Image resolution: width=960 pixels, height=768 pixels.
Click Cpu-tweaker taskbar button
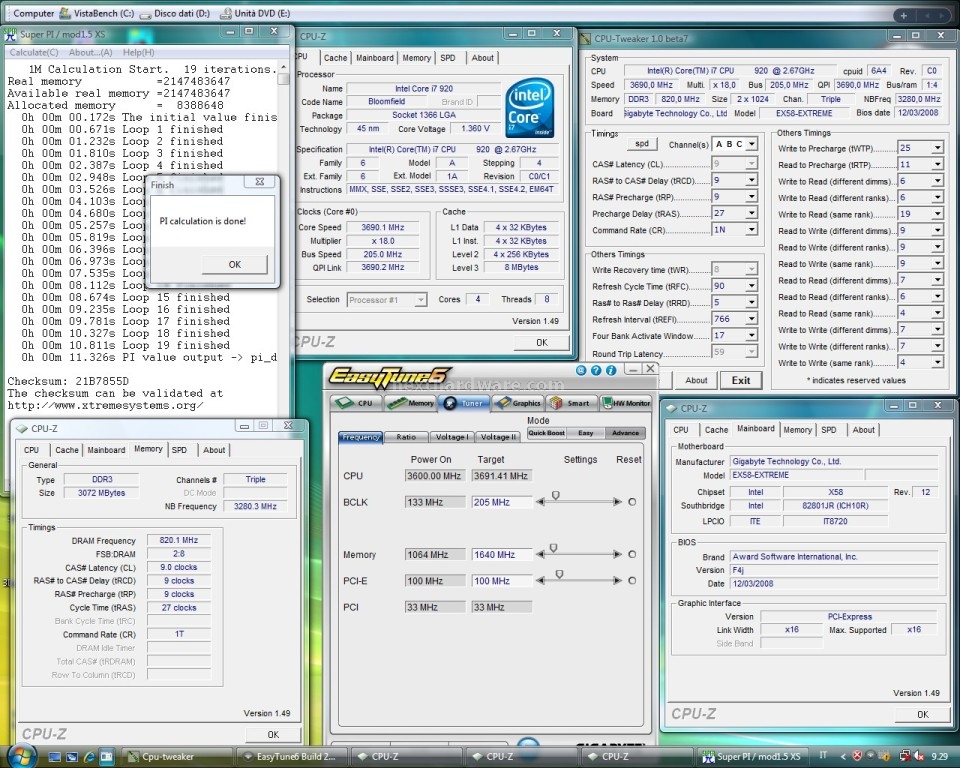[176, 757]
